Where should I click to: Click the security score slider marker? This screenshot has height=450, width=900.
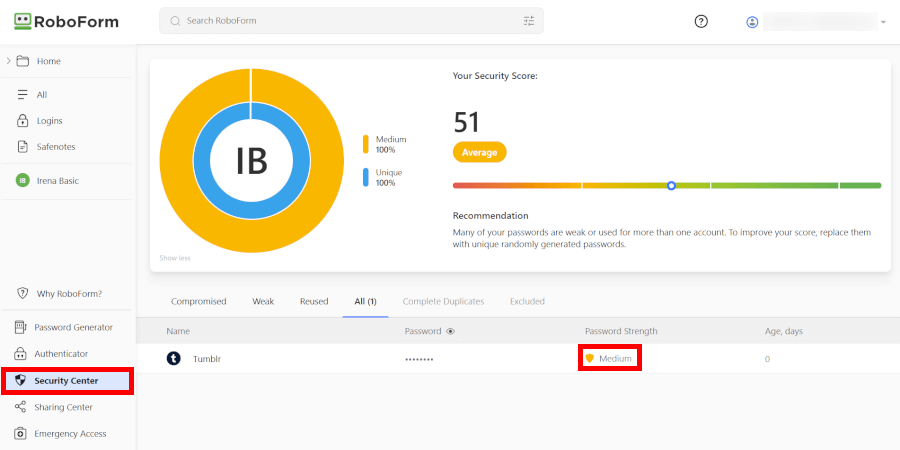point(671,185)
